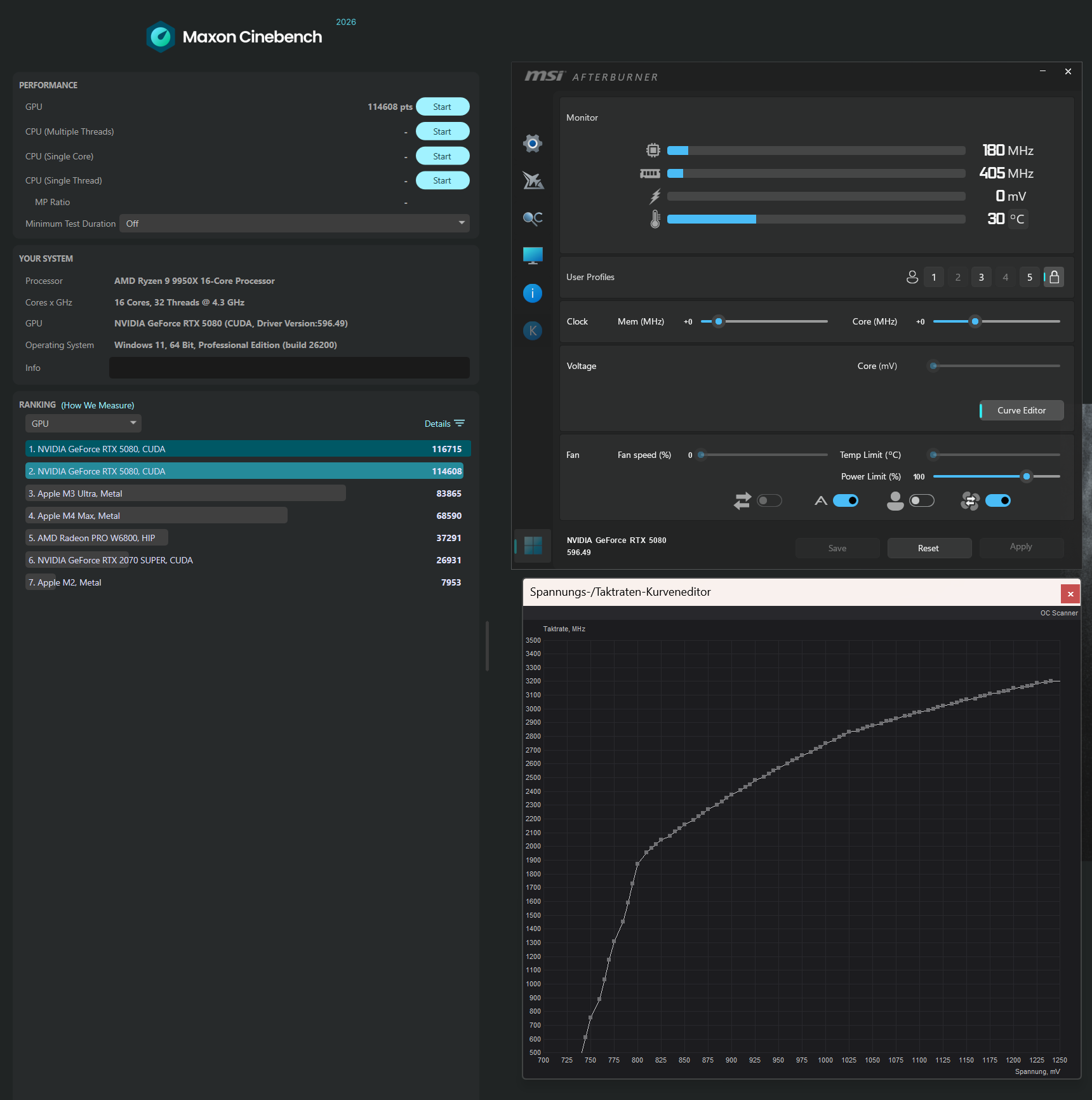The width and height of the screenshot is (1092, 1100).
Task: Open the blue info icon in Afterburner
Action: pyautogui.click(x=533, y=293)
